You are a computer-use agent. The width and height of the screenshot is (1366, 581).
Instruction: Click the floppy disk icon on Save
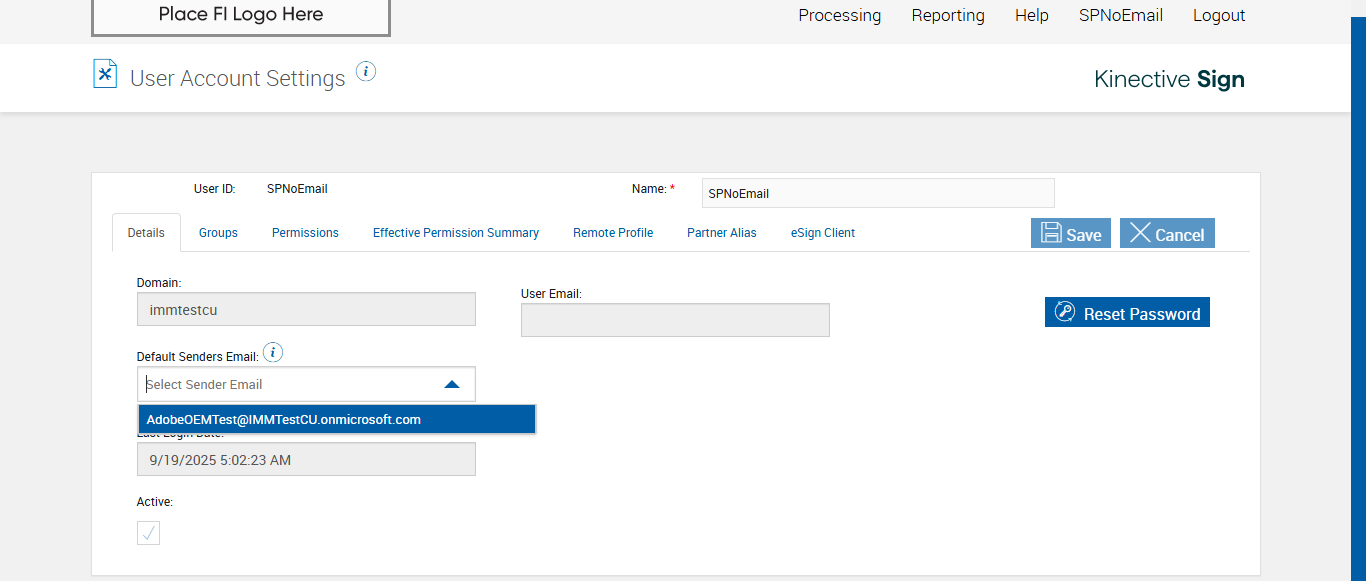click(x=1051, y=233)
